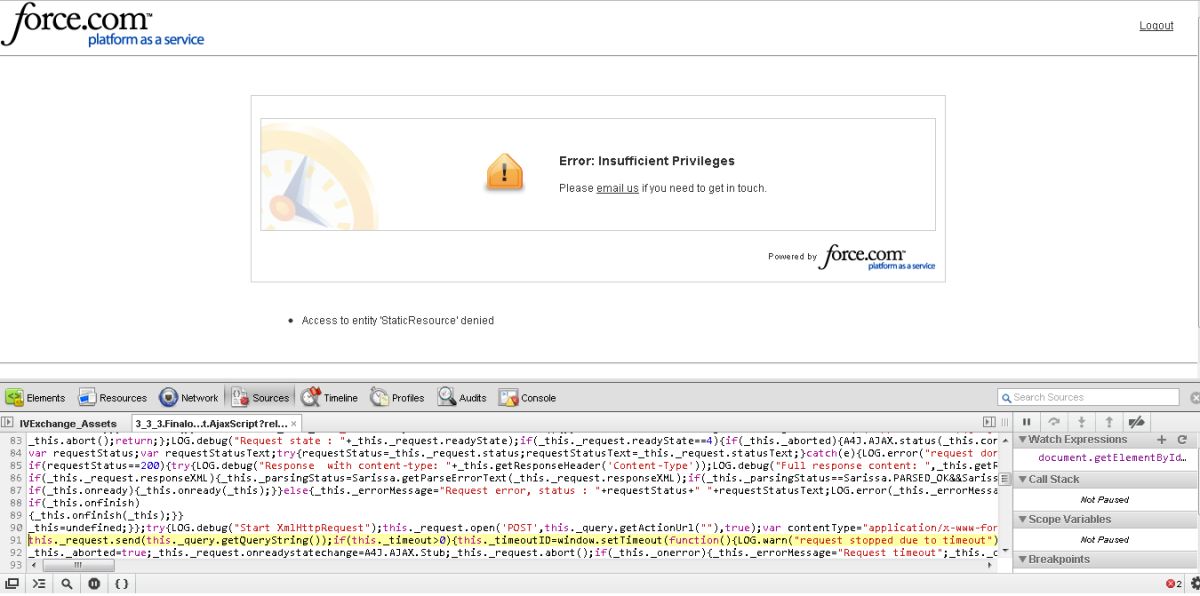Pretty print the source with braces button
Screen dimensions: 1200x596
pyautogui.click(x=121, y=583)
